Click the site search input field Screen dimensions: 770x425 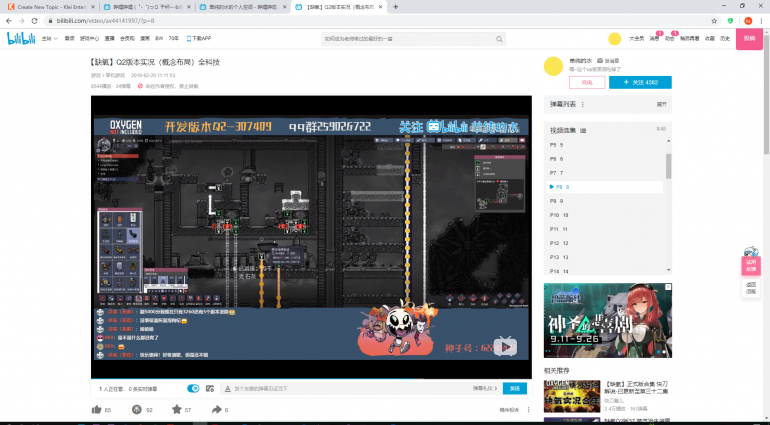click(408, 39)
